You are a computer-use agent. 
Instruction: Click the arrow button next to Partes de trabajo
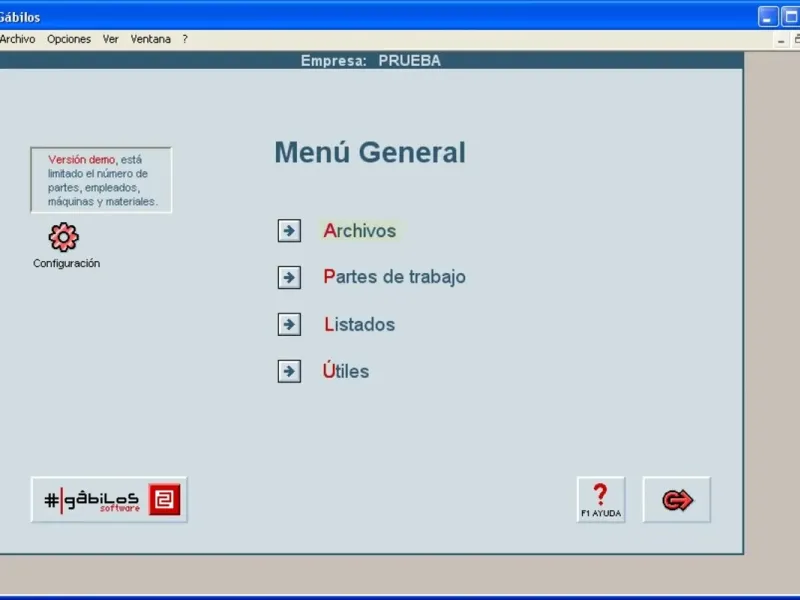coord(289,278)
